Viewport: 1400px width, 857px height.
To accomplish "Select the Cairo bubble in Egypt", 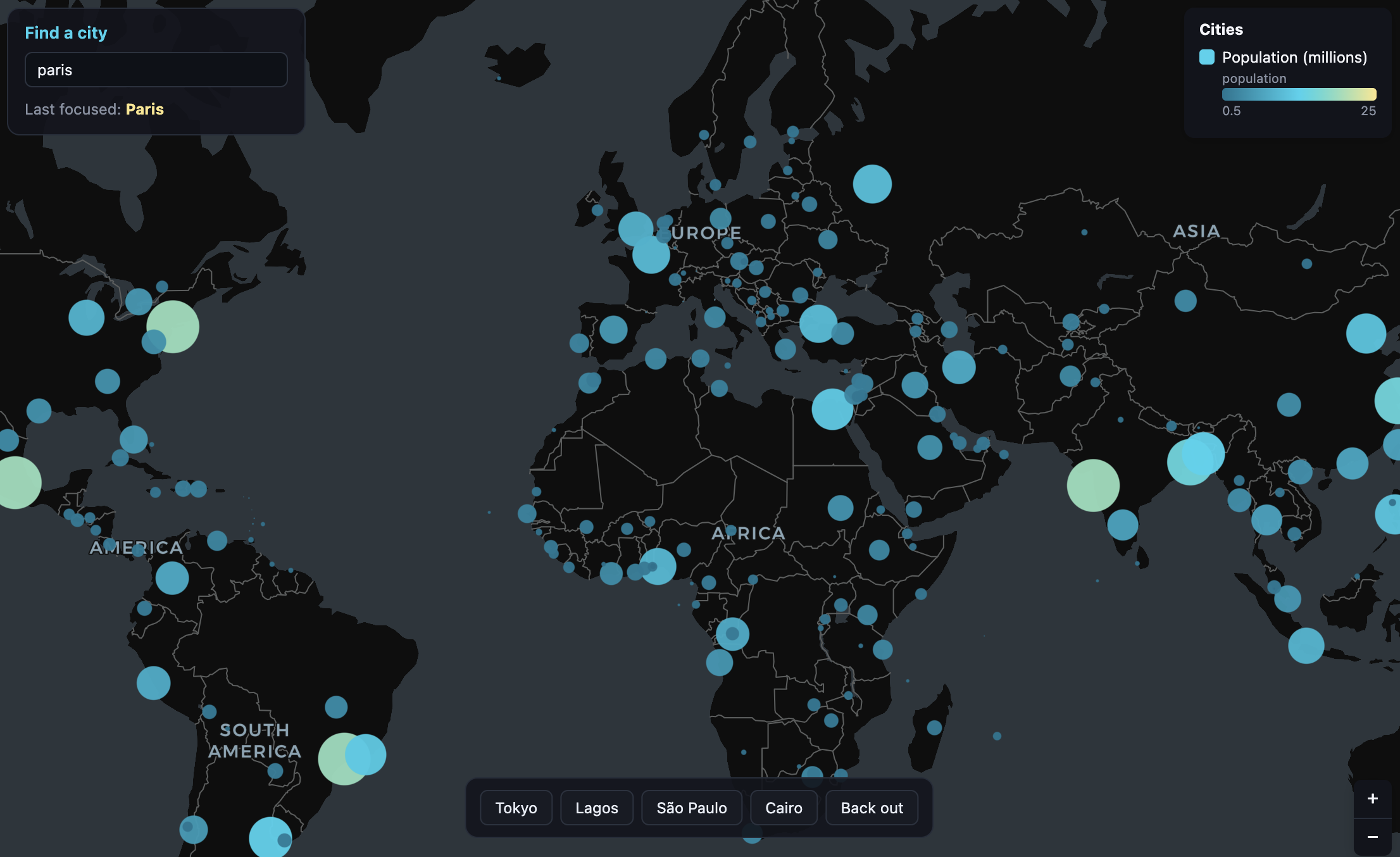I will [832, 409].
